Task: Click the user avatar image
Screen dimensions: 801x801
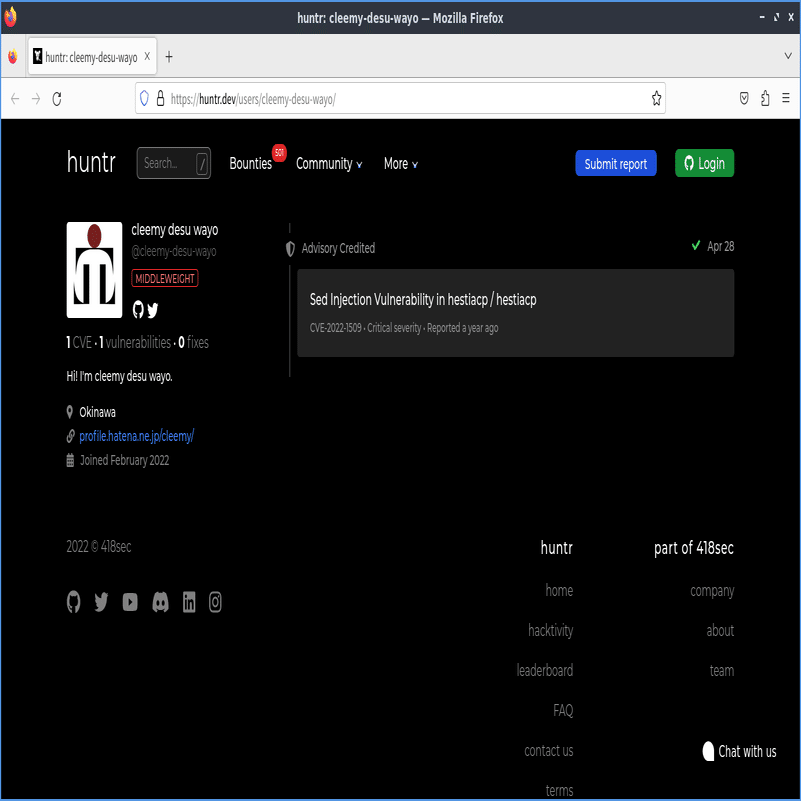Action: [x=95, y=270]
